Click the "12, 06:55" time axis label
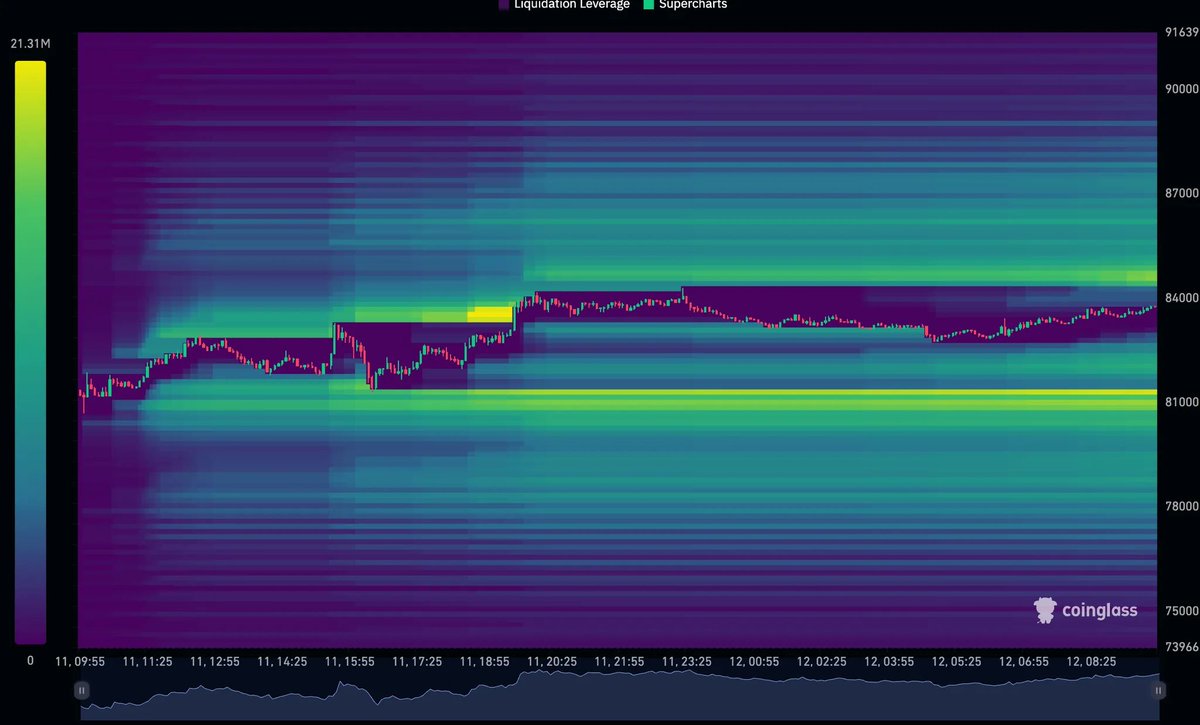 point(1024,661)
